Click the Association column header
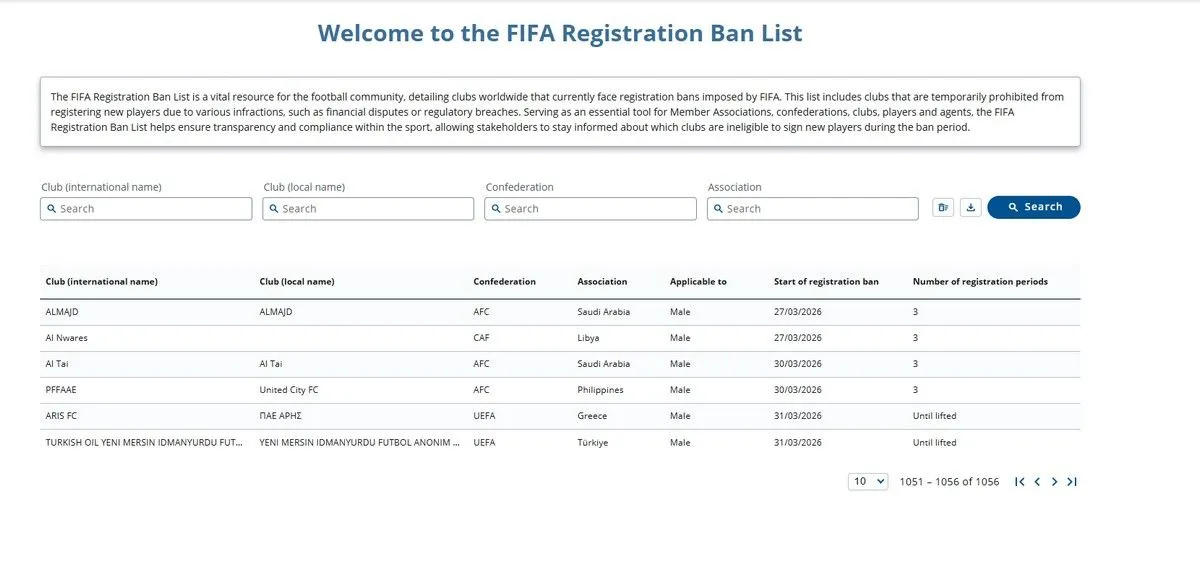Image resolution: width=1200 pixels, height=575 pixels. point(602,282)
